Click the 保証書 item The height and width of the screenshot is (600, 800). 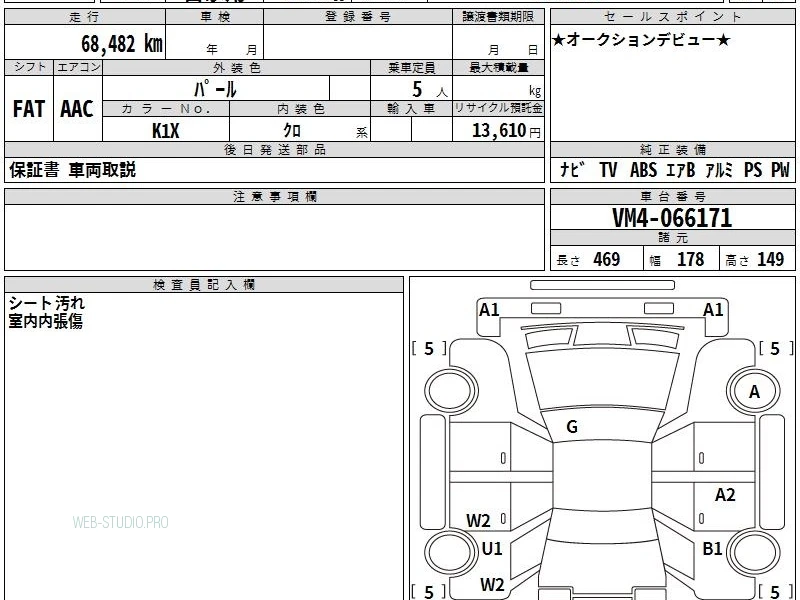(x=34, y=170)
